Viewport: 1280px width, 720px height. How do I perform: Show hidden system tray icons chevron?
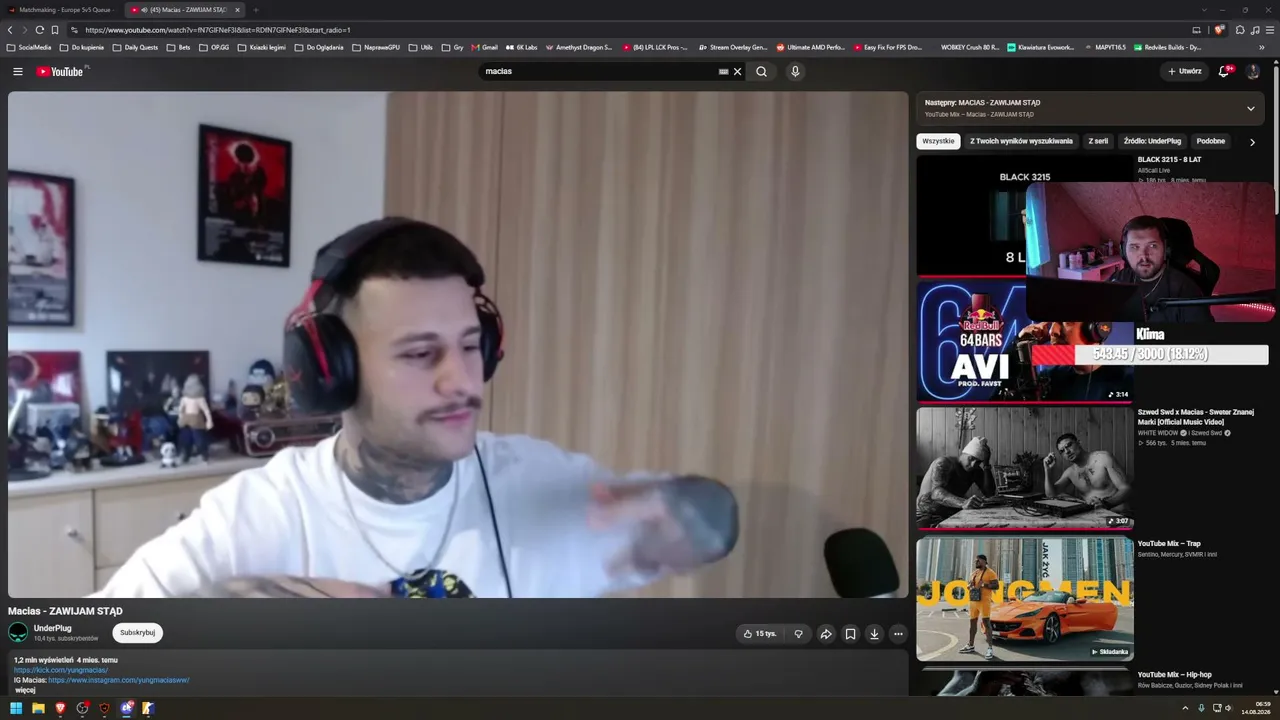(x=1187, y=708)
